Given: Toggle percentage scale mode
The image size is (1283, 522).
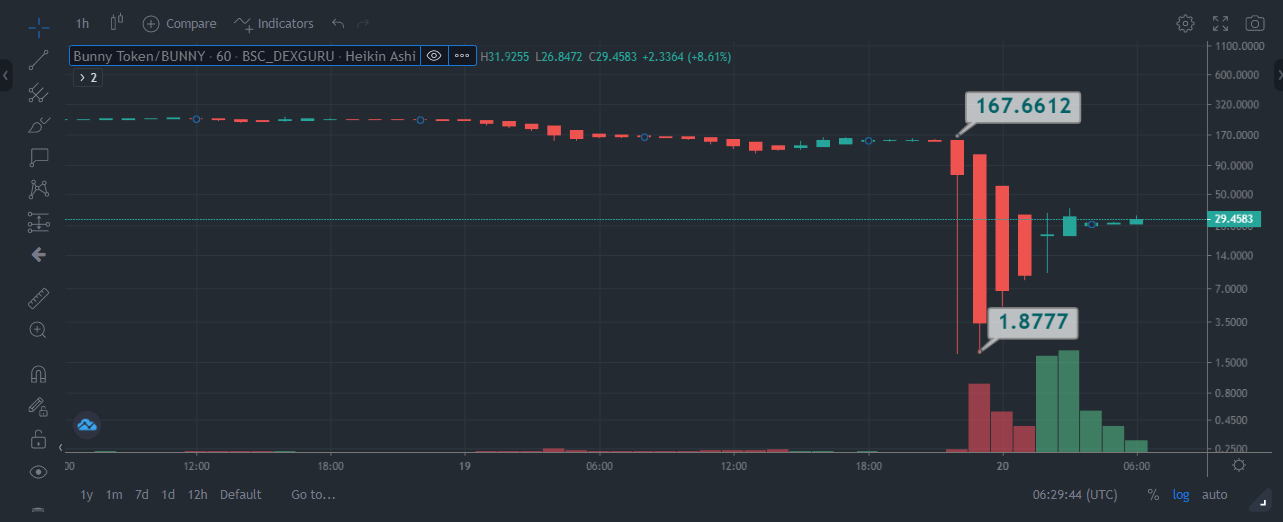Looking at the screenshot, I should coord(1153,494).
